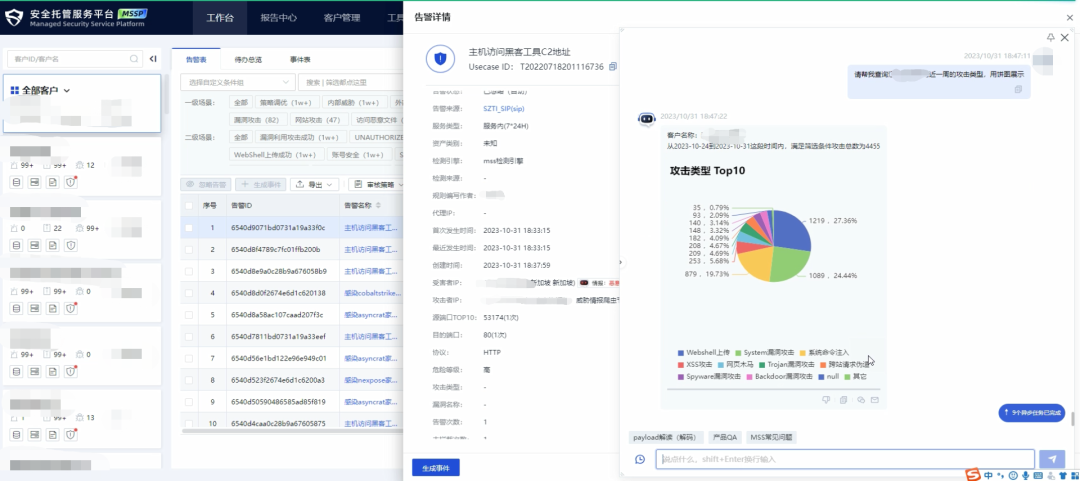Copy the Usecase ID with the copy icon
The width and height of the screenshot is (1080, 481).
[x=613, y=67]
